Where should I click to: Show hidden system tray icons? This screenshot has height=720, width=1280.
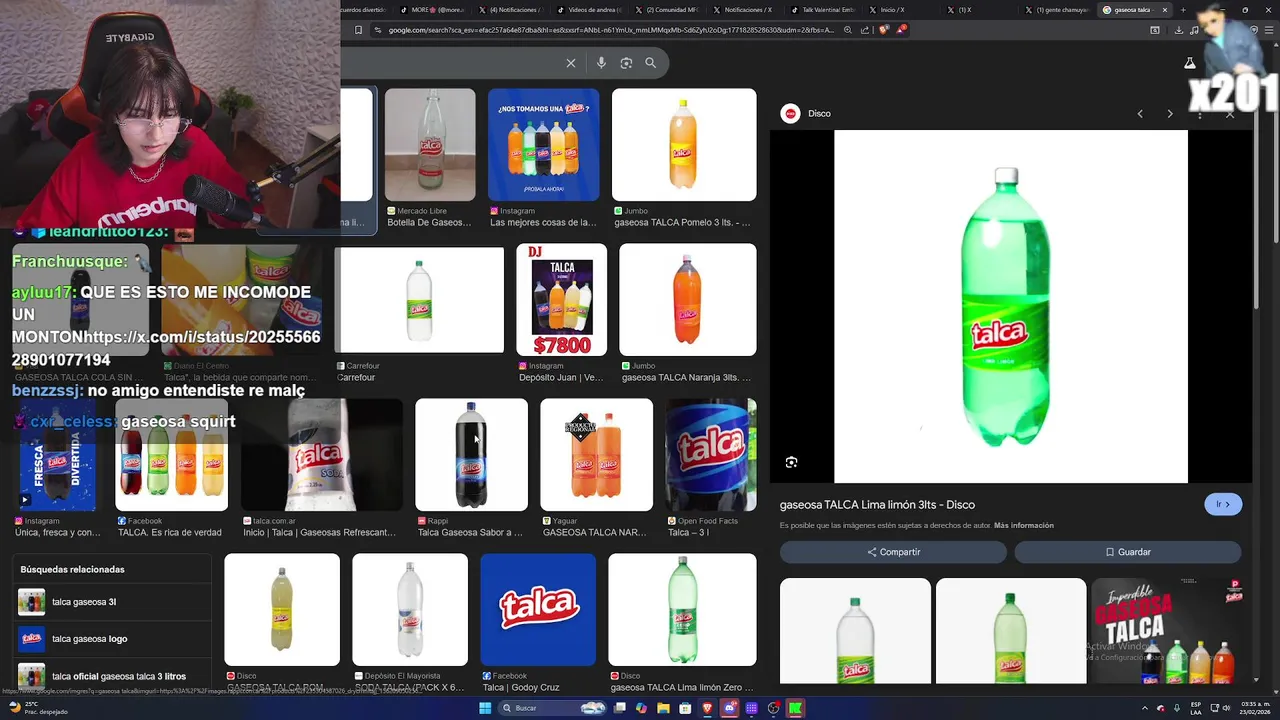click(x=1145, y=708)
